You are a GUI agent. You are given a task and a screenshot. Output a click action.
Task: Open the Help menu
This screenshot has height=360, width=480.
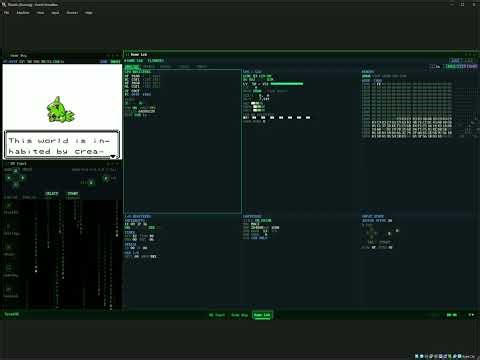[89, 13]
